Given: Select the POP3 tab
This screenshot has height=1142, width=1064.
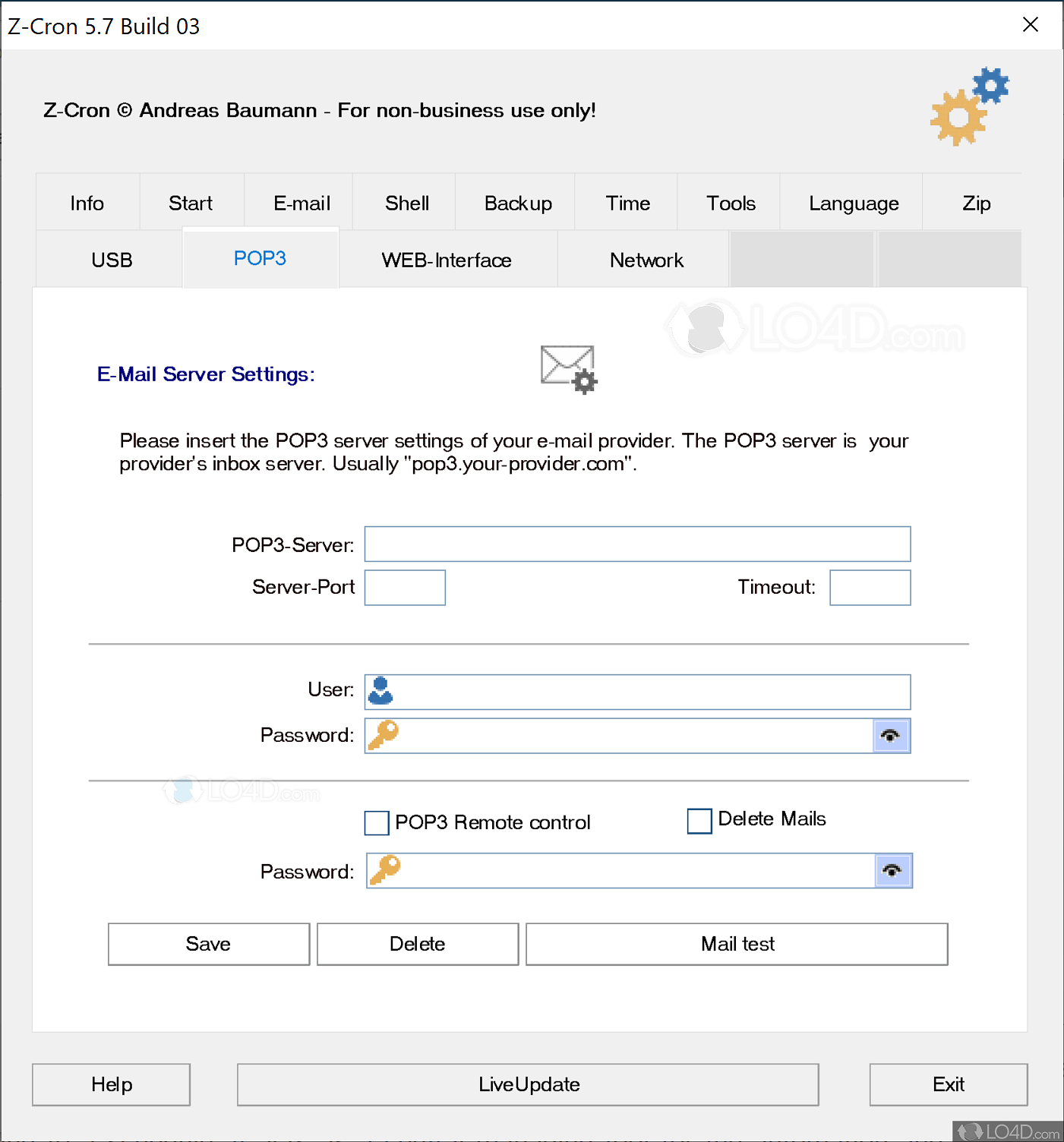Looking at the screenshot, I should pos(260,258).
